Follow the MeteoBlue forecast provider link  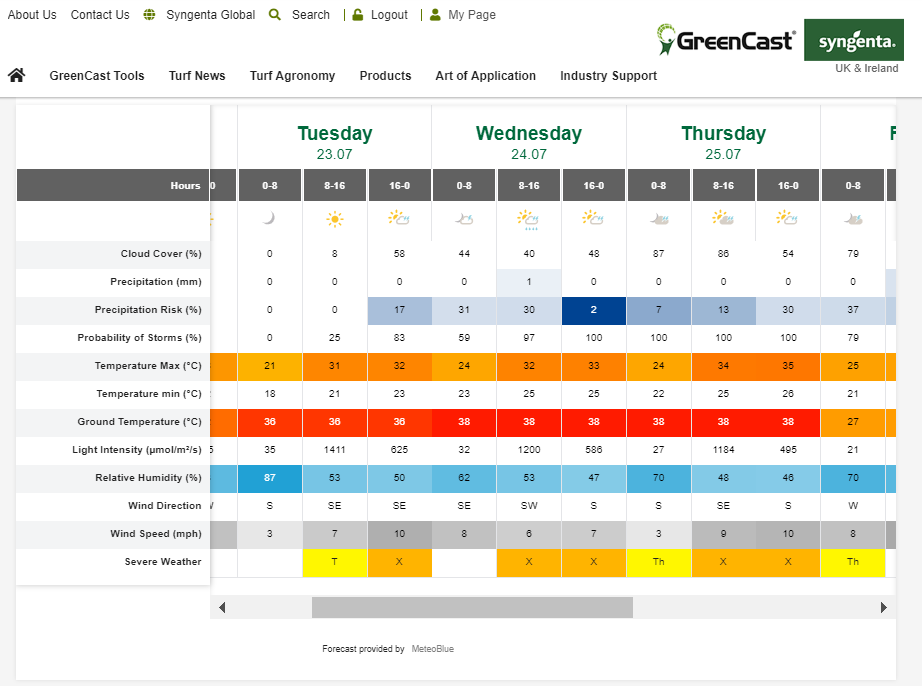431,649
